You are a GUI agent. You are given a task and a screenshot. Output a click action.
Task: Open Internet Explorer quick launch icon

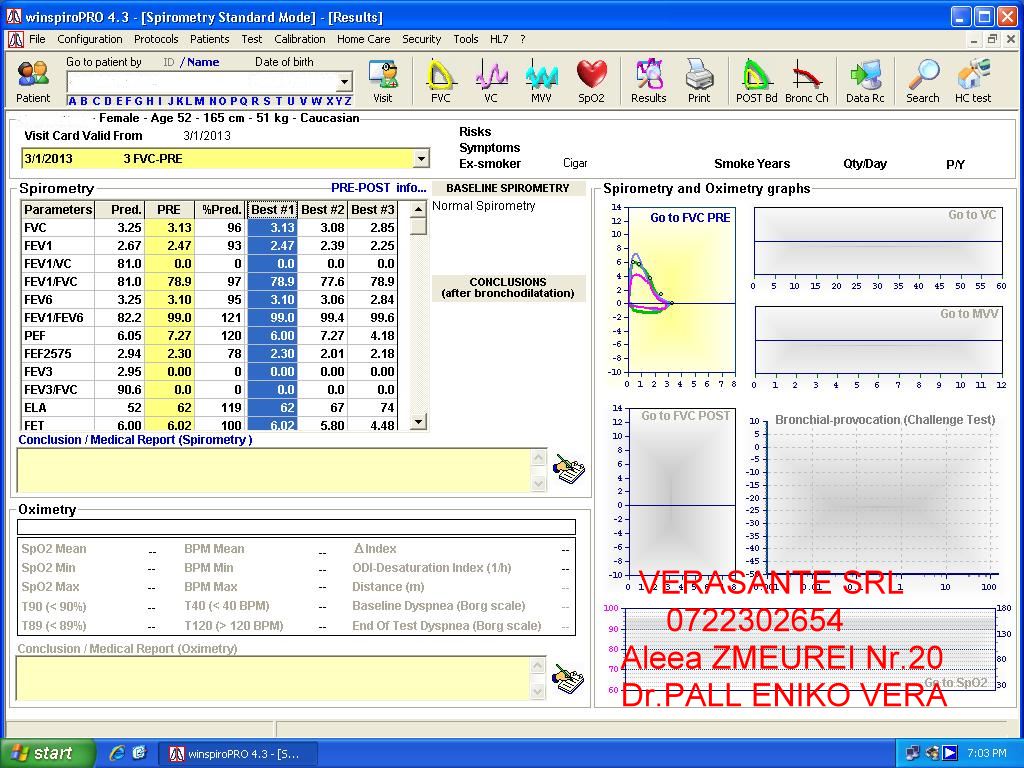(117, 753)
